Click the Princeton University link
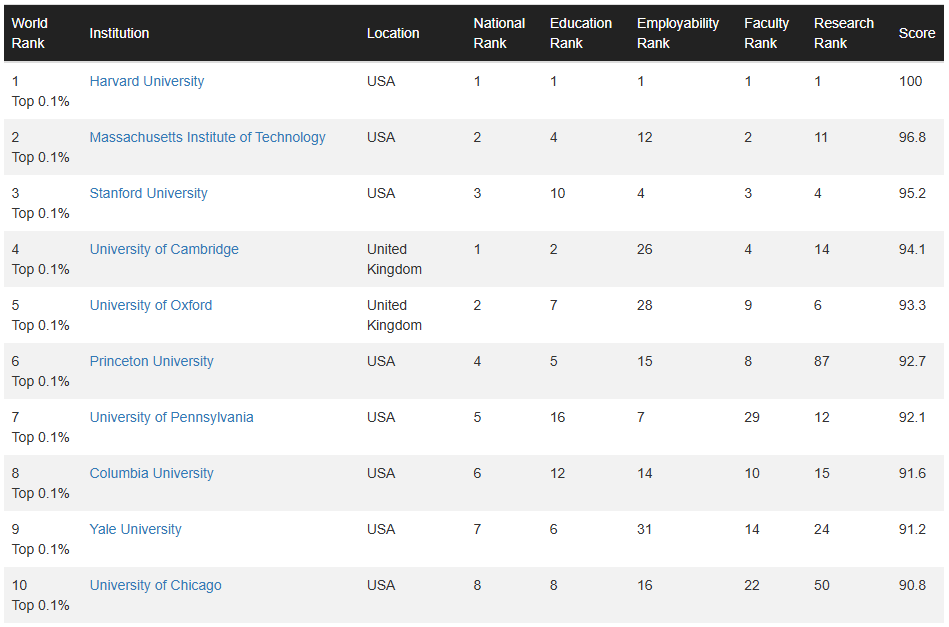Viewport: 949px width, 627px height. pyautogui.click(x=151, y=361)
